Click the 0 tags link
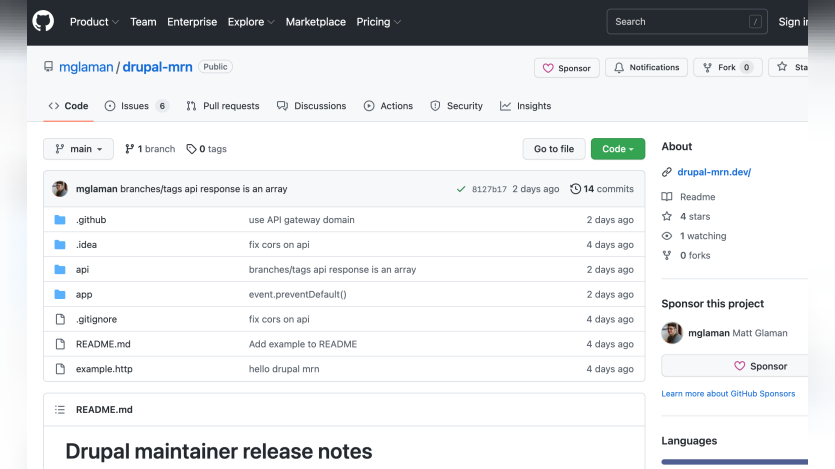 point(207,149)
